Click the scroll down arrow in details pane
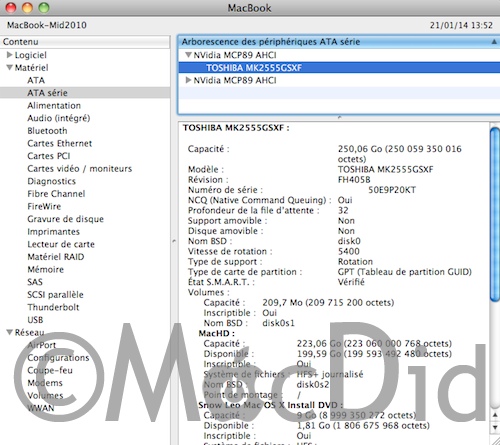 [x=495, y=428]
